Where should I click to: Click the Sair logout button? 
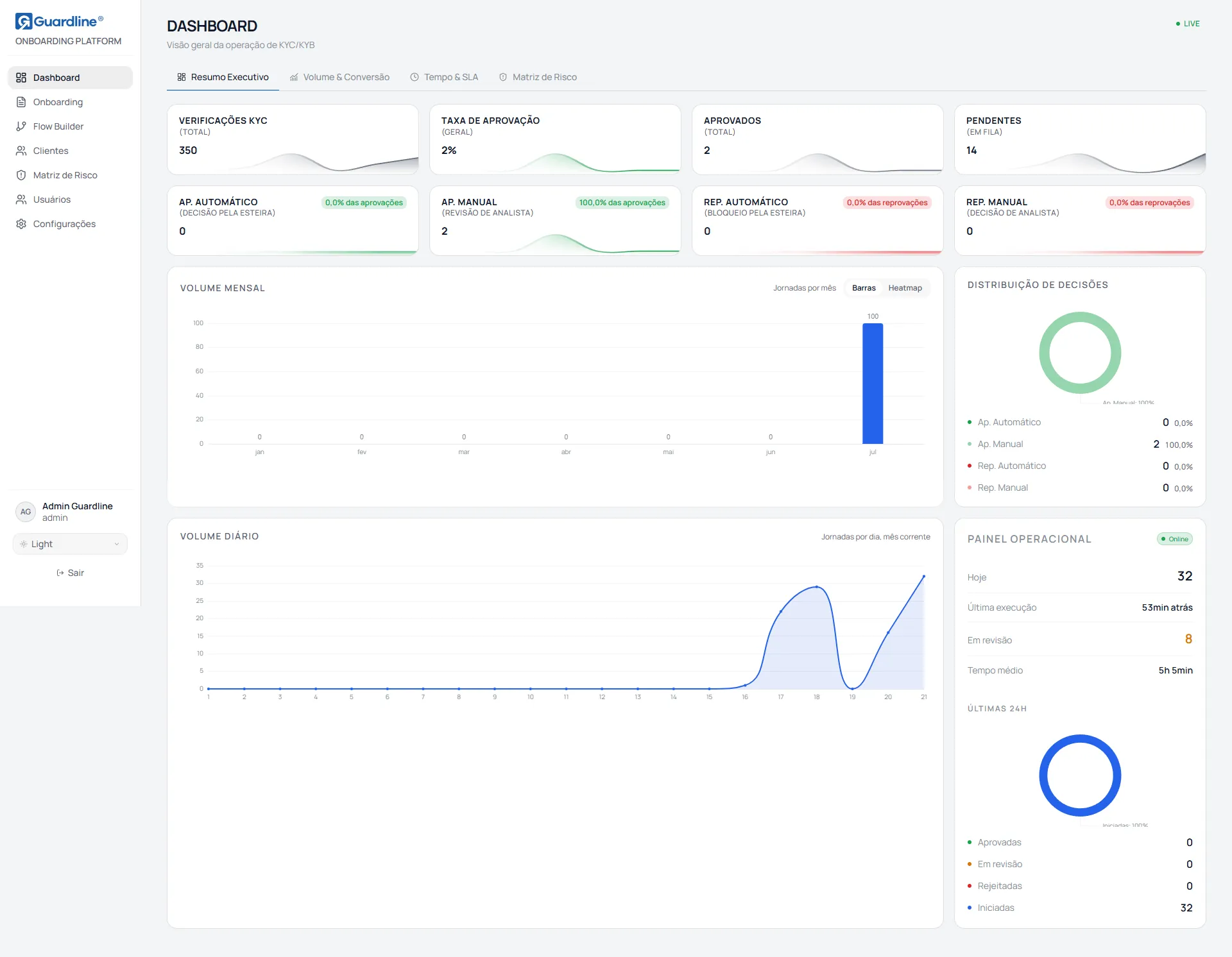click(70, 573)
